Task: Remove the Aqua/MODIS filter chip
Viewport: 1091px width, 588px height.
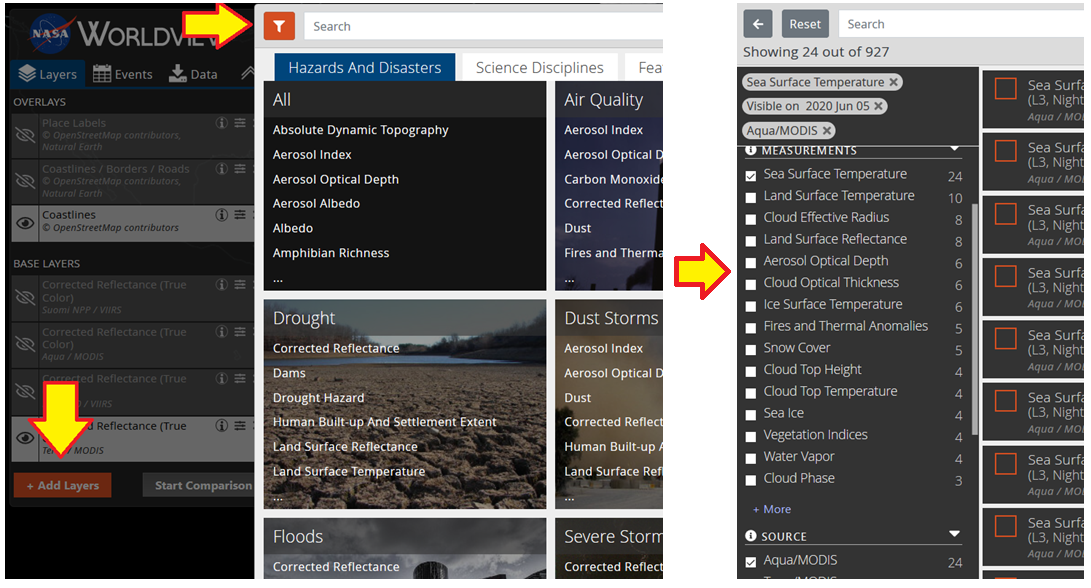Action: pos(827,131)
